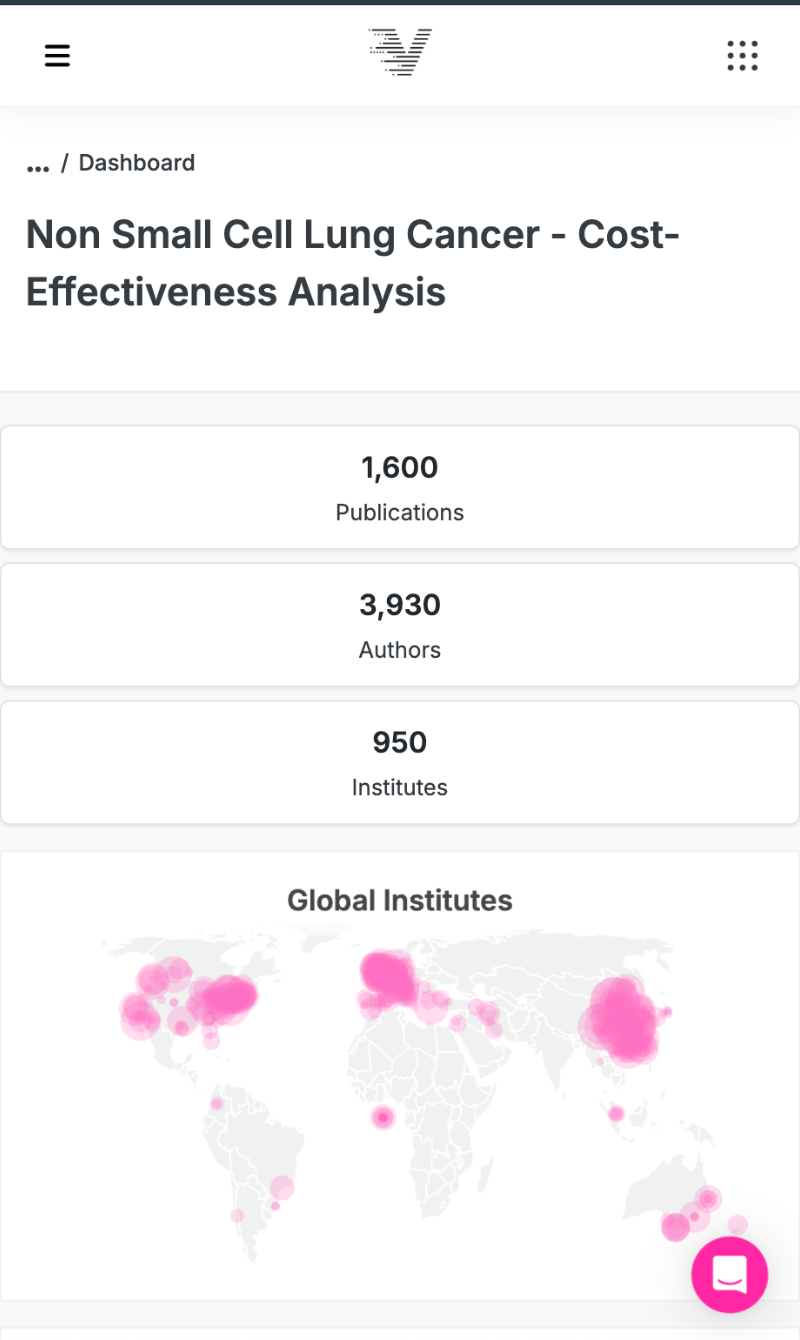
Task: Click the West Africa institute bubble
Action: tap(382, 1118)
